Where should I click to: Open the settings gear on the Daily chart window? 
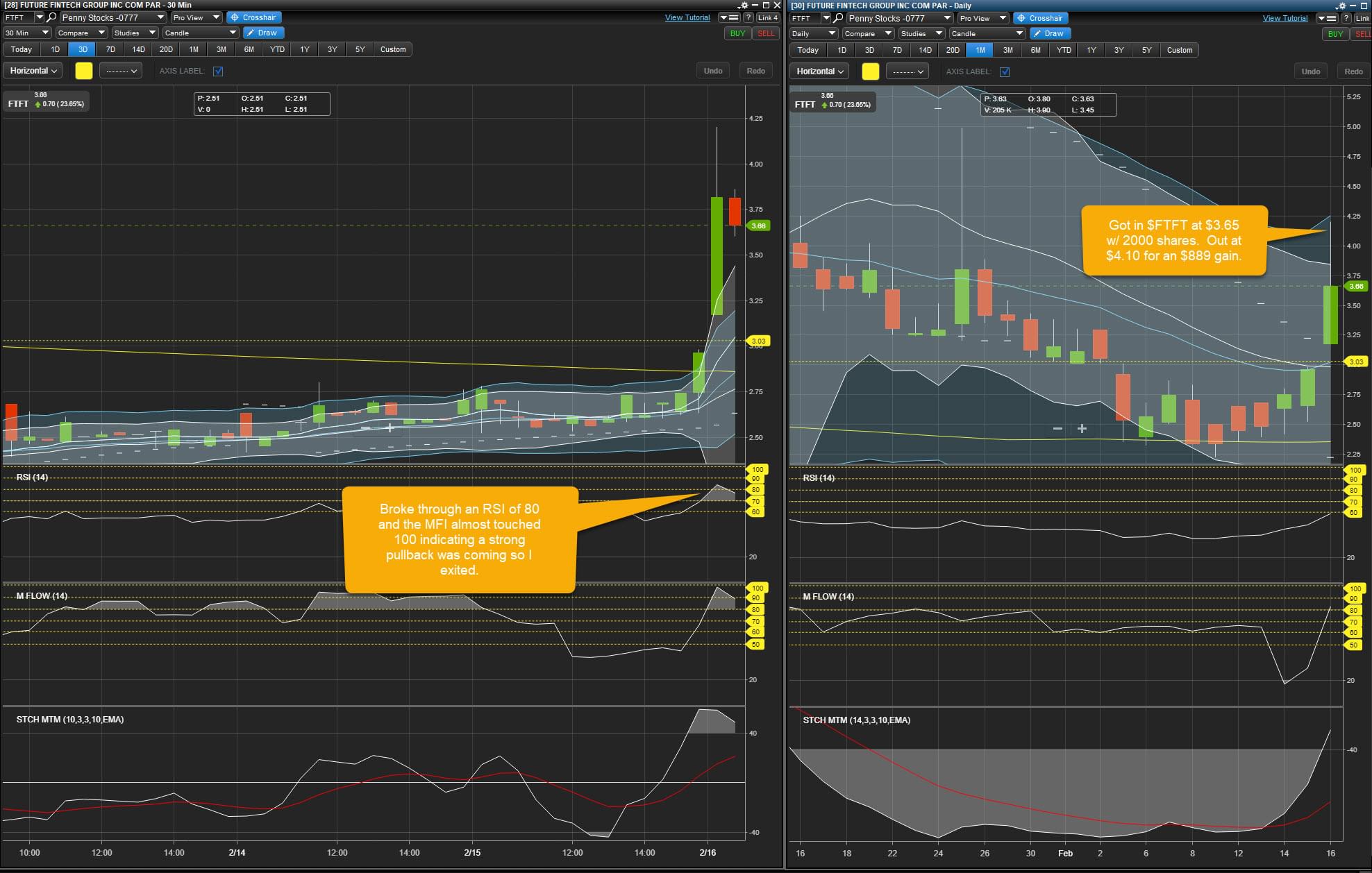(1341, 6)
